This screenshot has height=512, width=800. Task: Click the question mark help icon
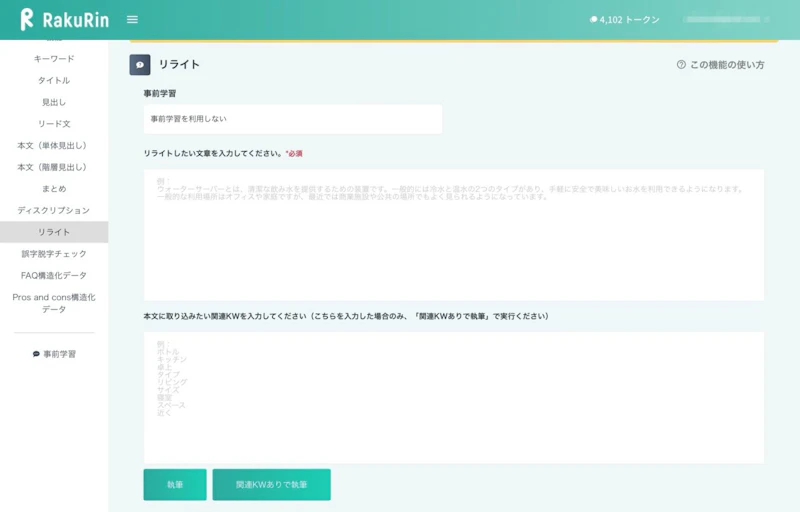(x=681, y=65)
